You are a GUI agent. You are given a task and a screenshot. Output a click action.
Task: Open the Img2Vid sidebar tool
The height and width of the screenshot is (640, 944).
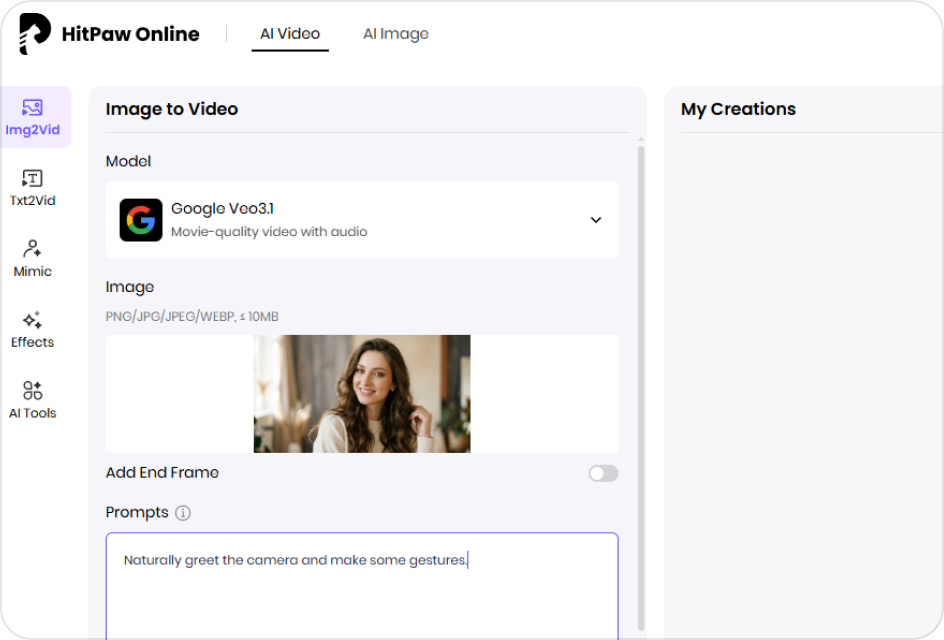(33, 117)
